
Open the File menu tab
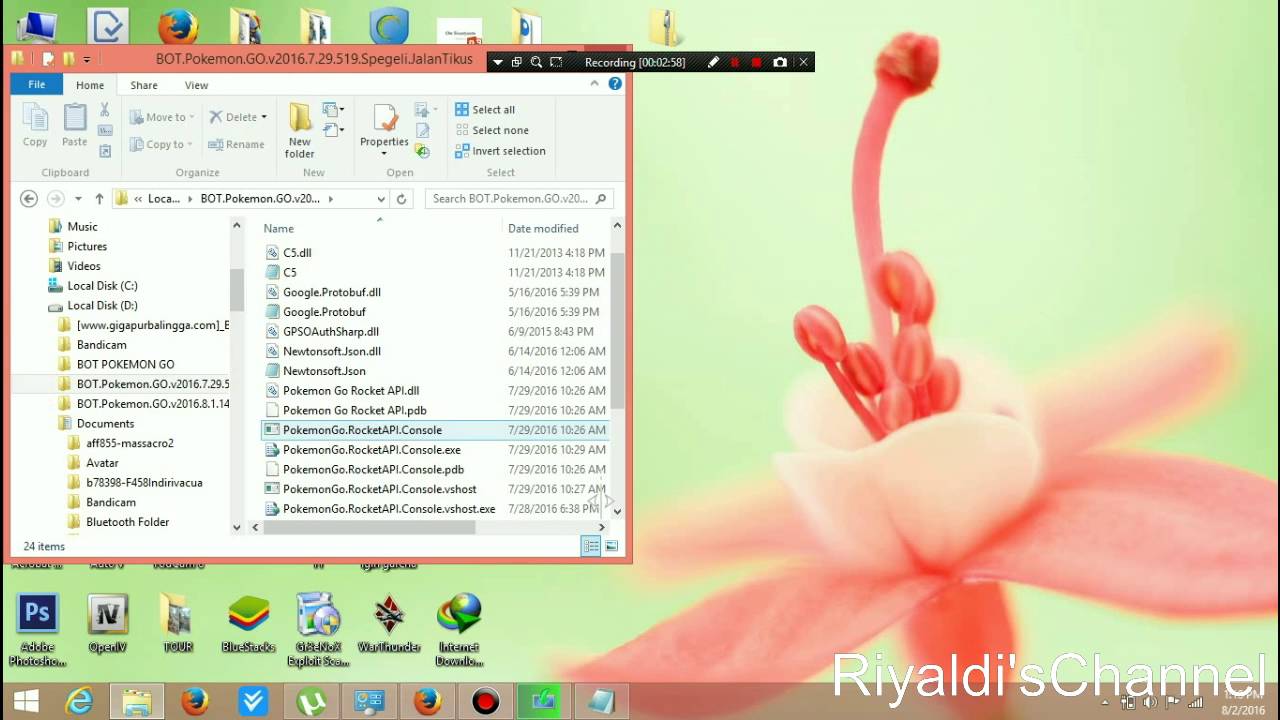click(37, 85)
